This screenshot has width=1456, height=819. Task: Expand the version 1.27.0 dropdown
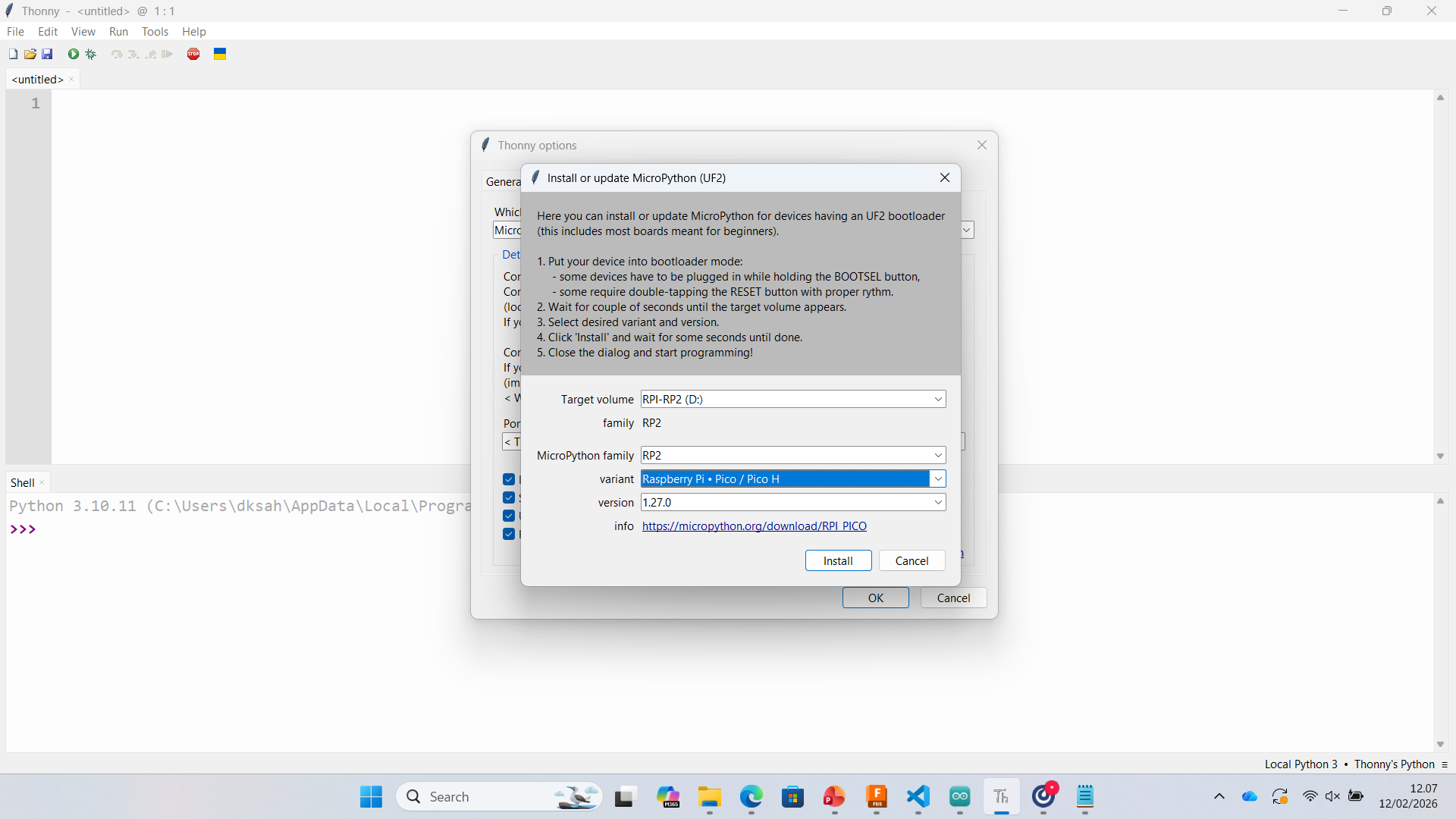point(938,502)
